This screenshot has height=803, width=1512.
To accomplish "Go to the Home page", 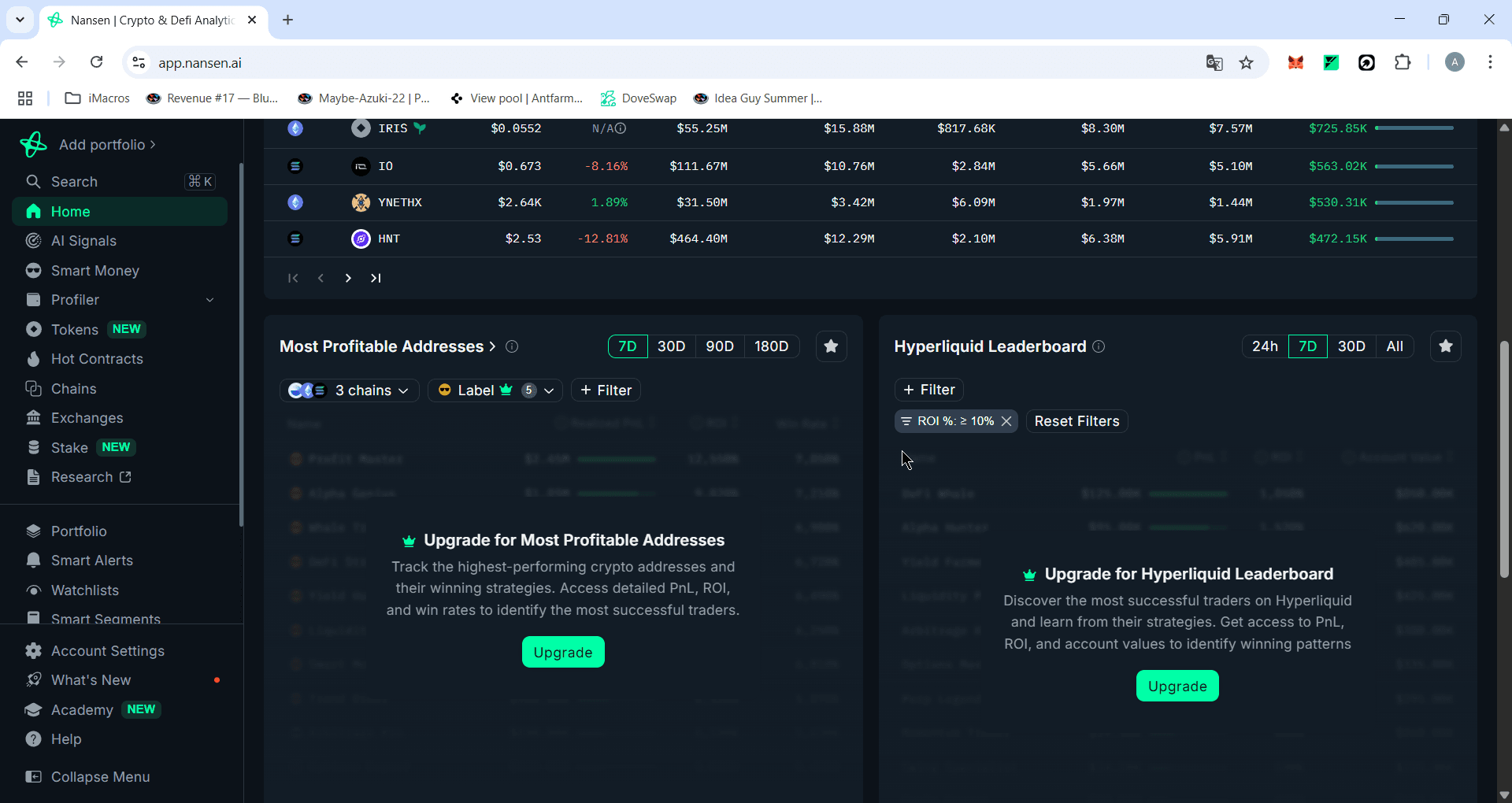I will 120,212.
